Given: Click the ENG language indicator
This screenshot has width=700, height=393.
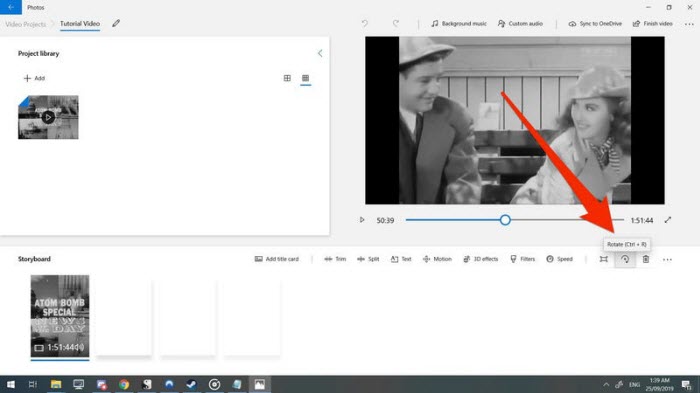Looking at the screenshot, I should click(634, 385).
